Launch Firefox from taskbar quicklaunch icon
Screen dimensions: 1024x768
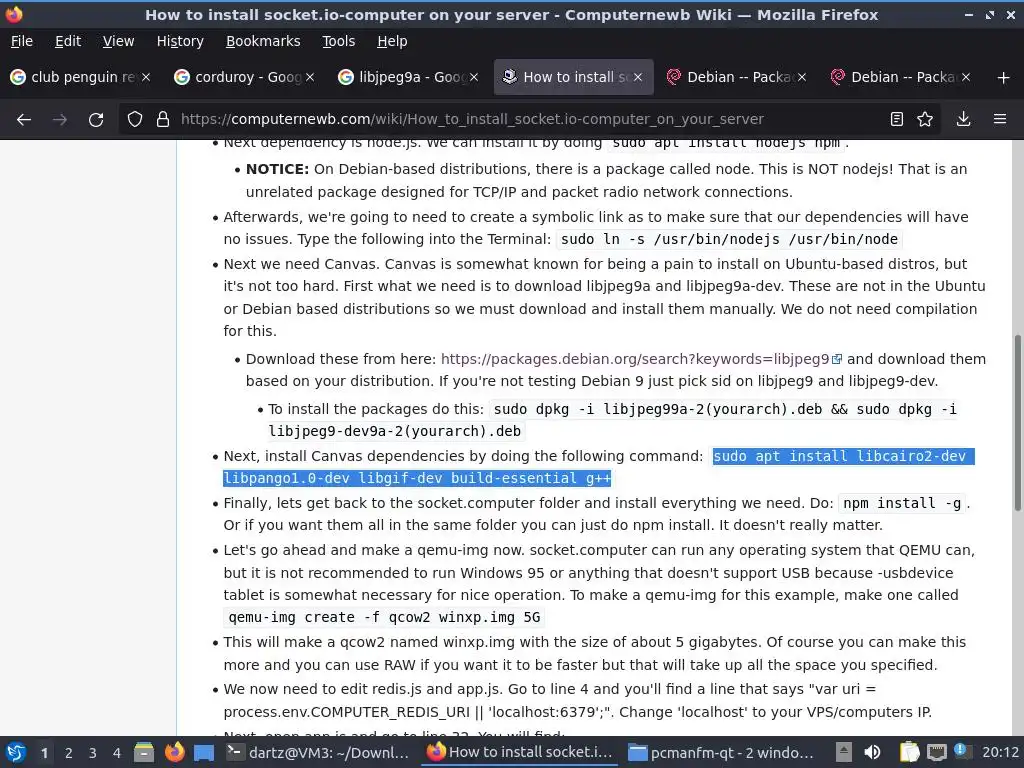(174, 752)
